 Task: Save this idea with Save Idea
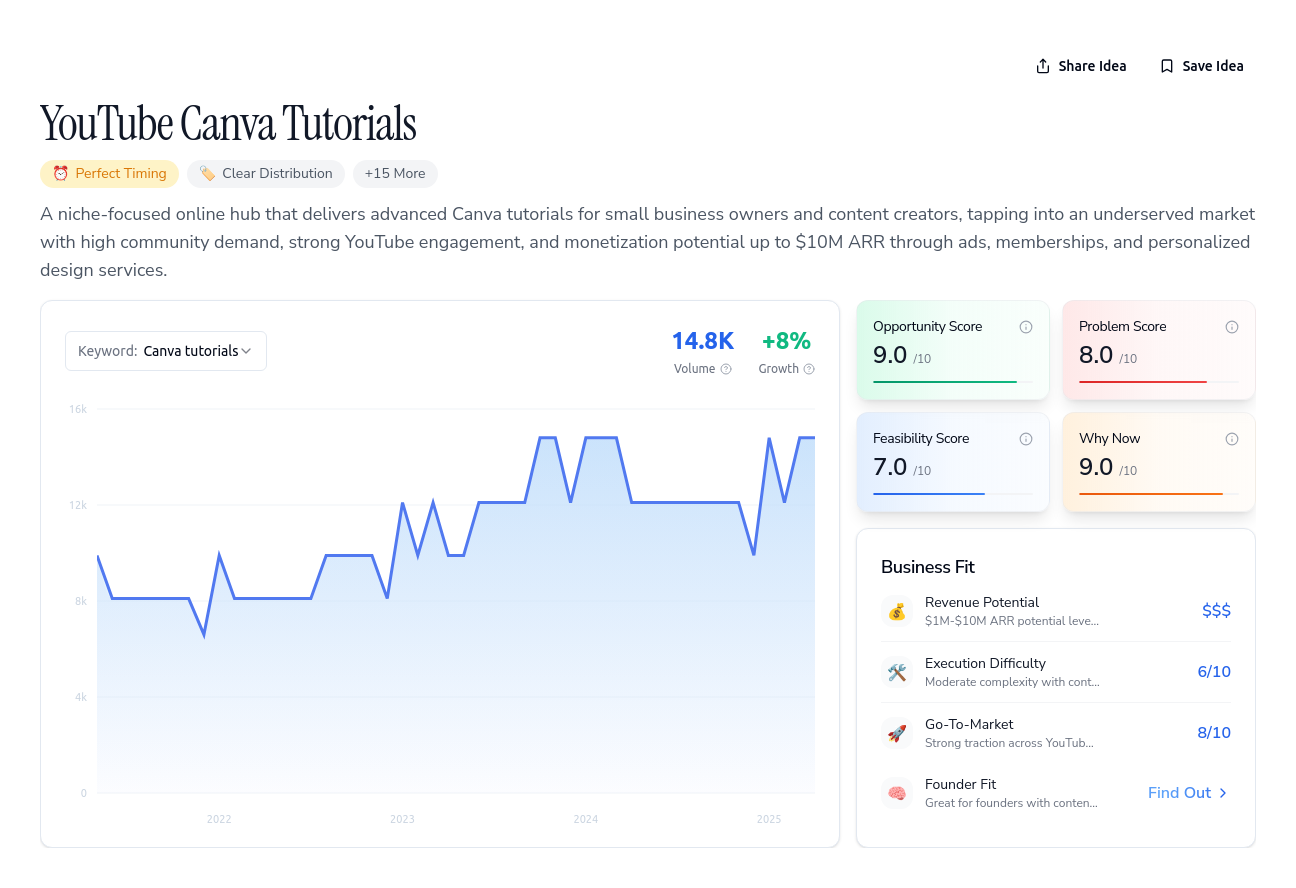coord(1201,66)
